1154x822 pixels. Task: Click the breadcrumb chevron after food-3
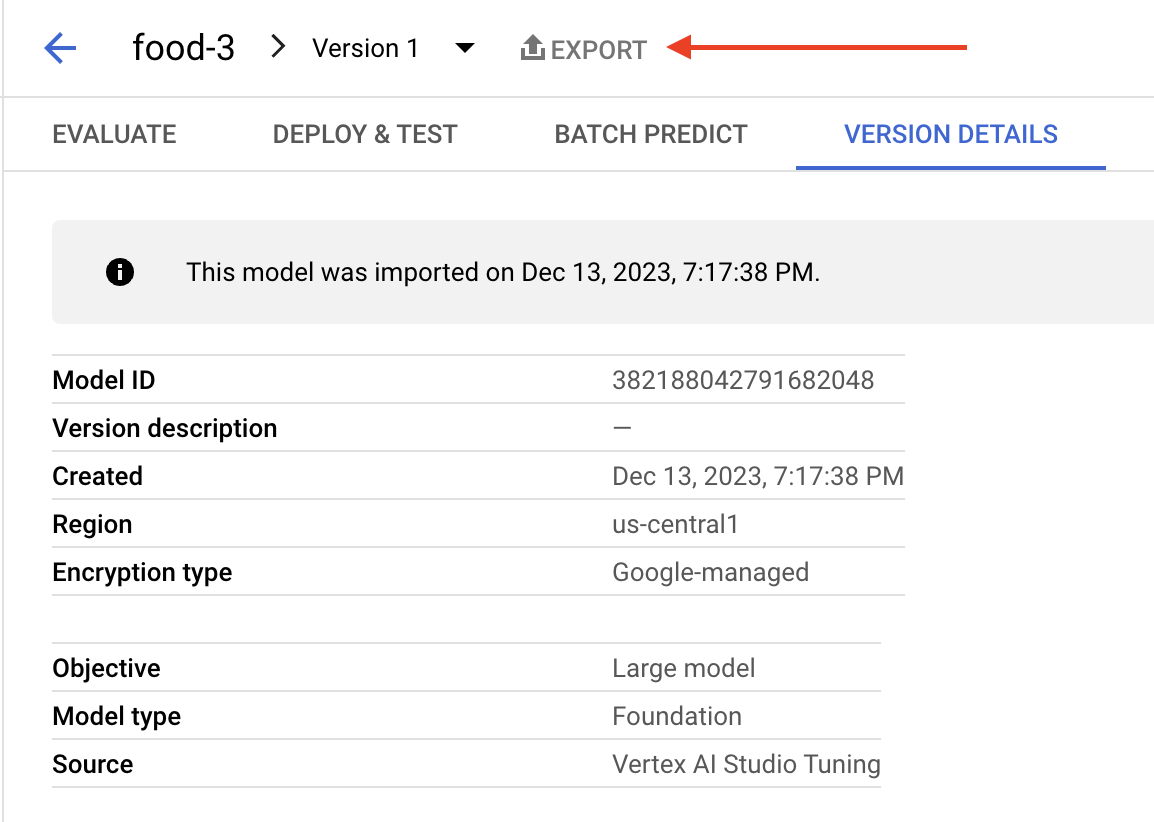[x=277, y=47]
